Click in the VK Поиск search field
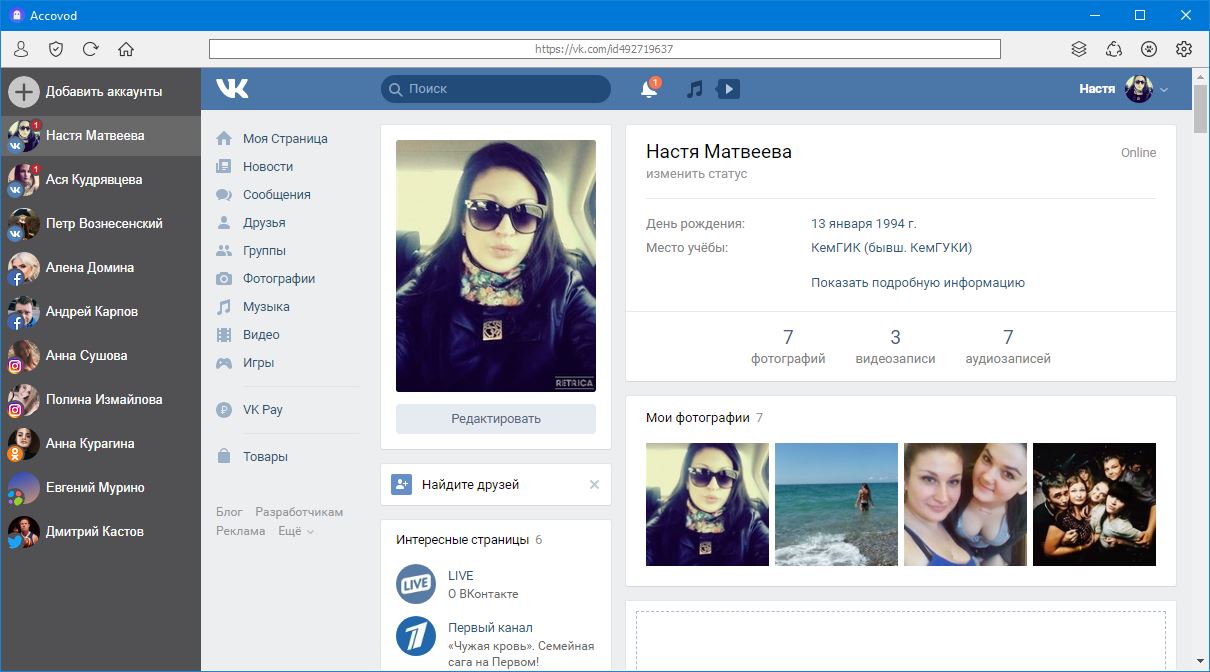The height and width of the screenshot is (672, 1210). [496, 89]
